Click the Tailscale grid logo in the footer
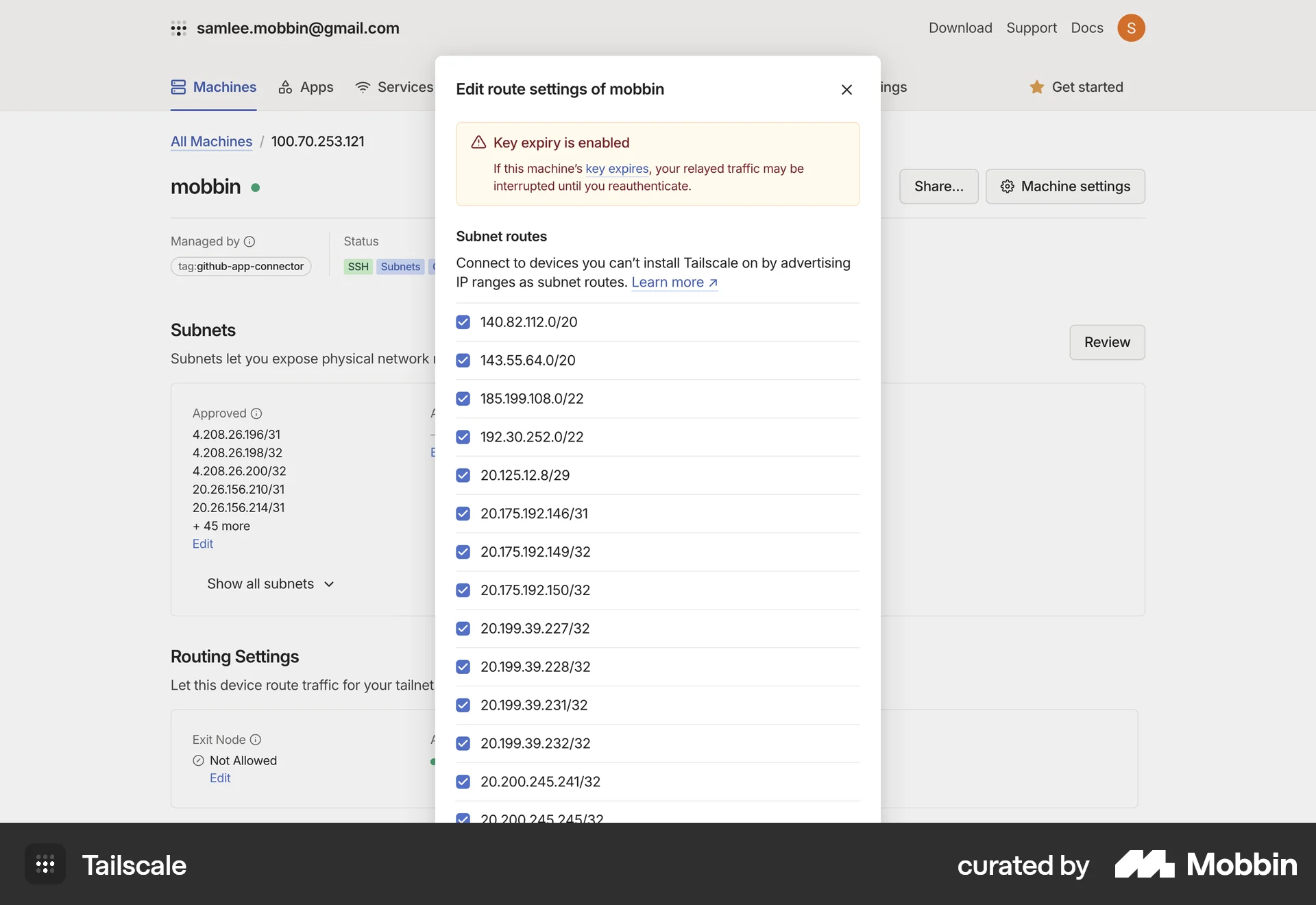The height and width of the screenshot is (905, 1316). click(44, 865)
